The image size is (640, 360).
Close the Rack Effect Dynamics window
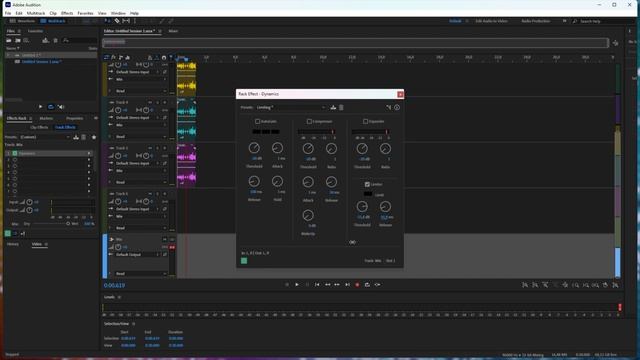tap(400, 94)
